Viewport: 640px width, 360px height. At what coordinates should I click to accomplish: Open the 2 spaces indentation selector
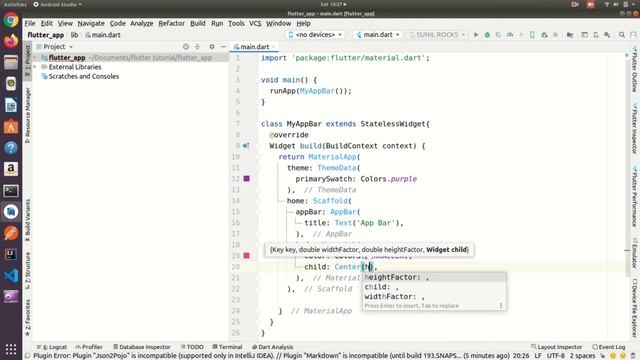click(582, 356)
